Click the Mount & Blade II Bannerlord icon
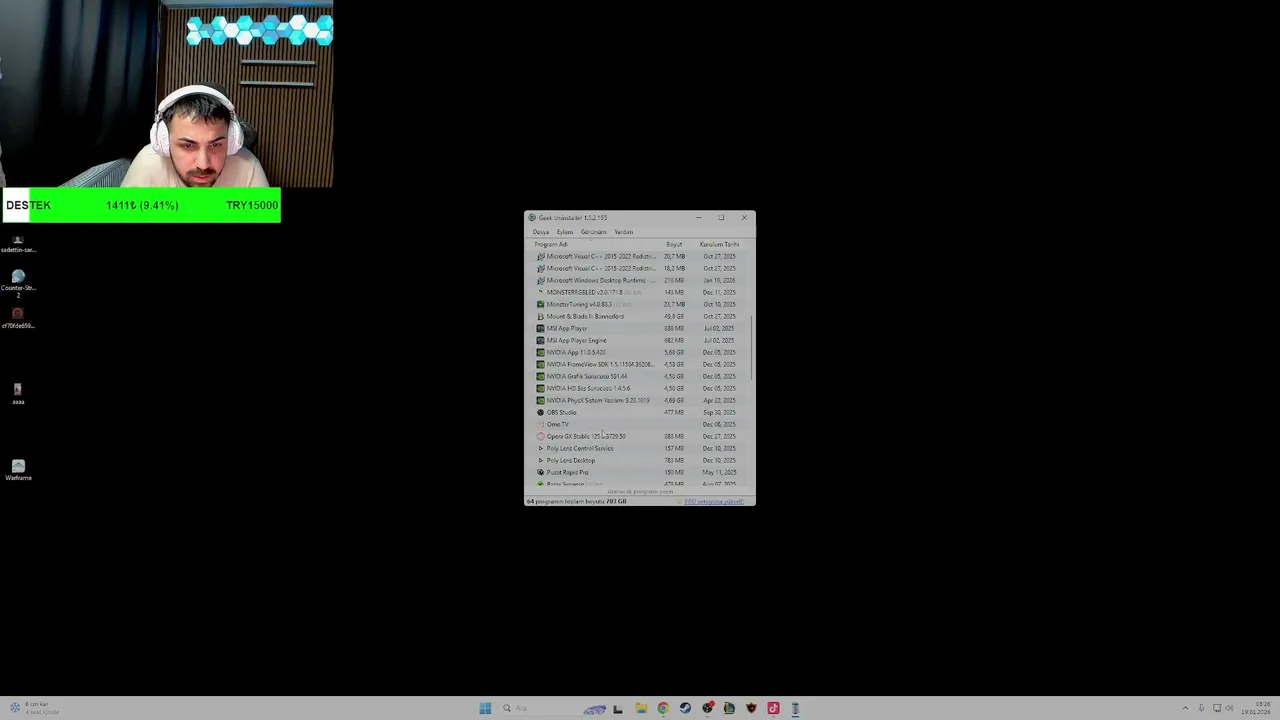 (541, 316)
